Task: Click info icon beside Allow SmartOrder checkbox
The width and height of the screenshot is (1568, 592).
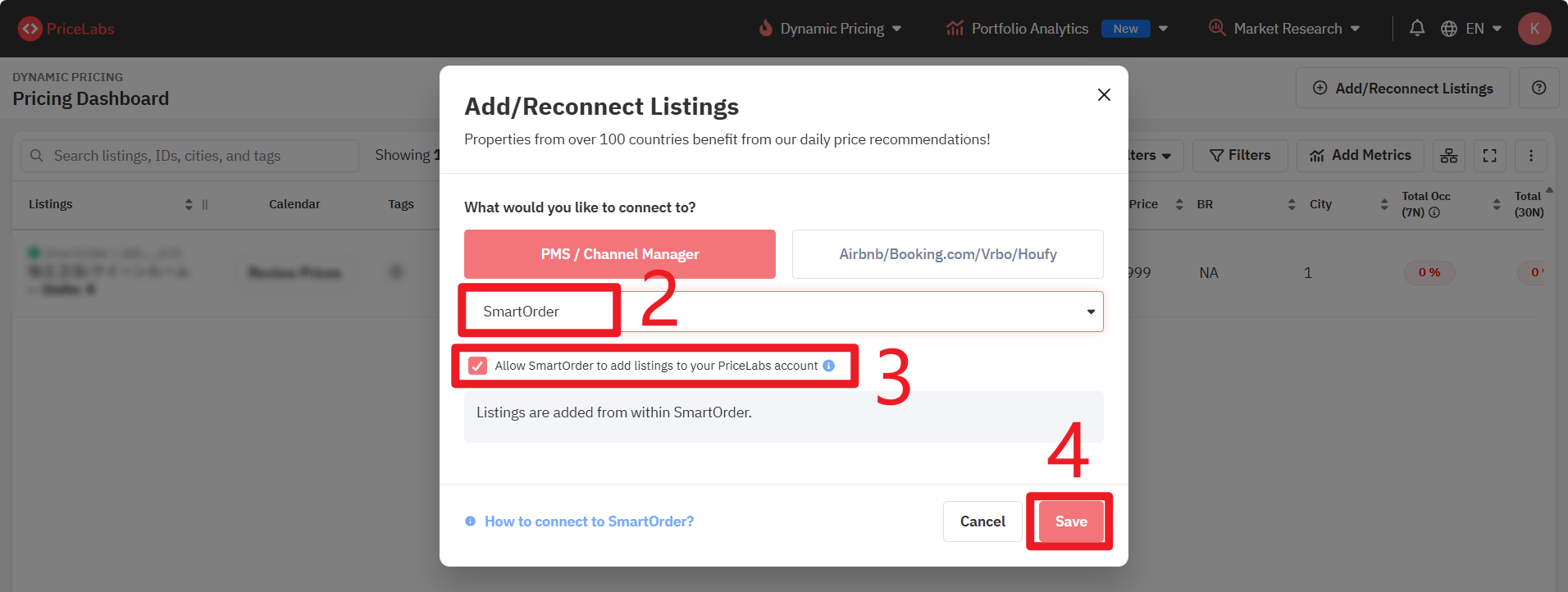Action: 829,366
